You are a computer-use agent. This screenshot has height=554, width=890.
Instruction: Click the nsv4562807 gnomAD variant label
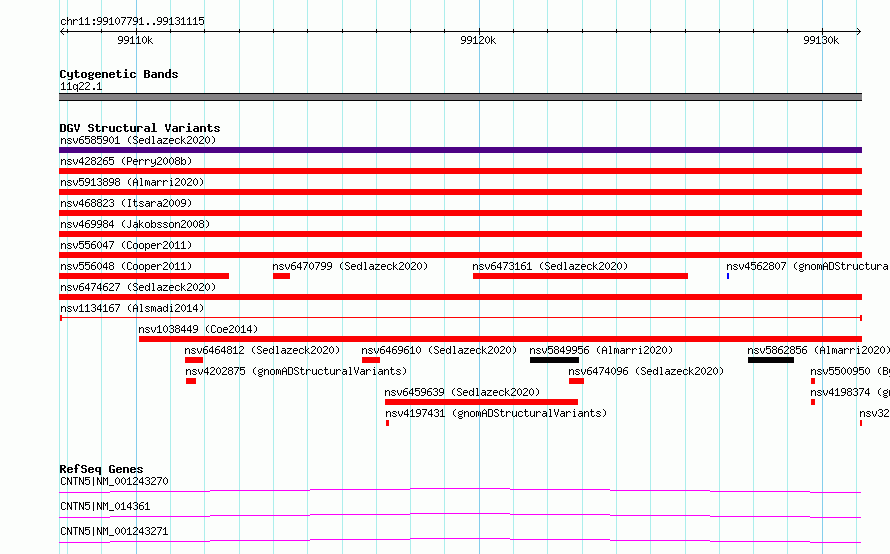click(x=807, y=266)
